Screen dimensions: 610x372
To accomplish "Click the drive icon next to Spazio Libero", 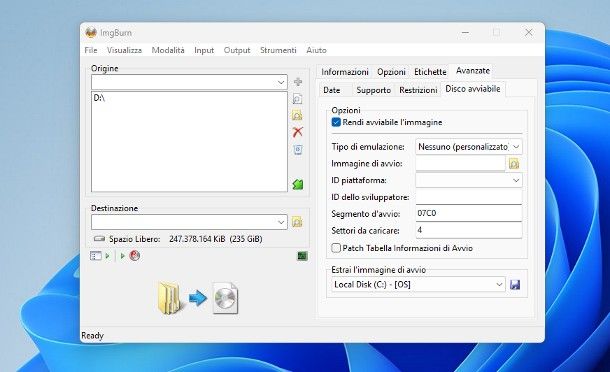I will (x=100, y=239).
